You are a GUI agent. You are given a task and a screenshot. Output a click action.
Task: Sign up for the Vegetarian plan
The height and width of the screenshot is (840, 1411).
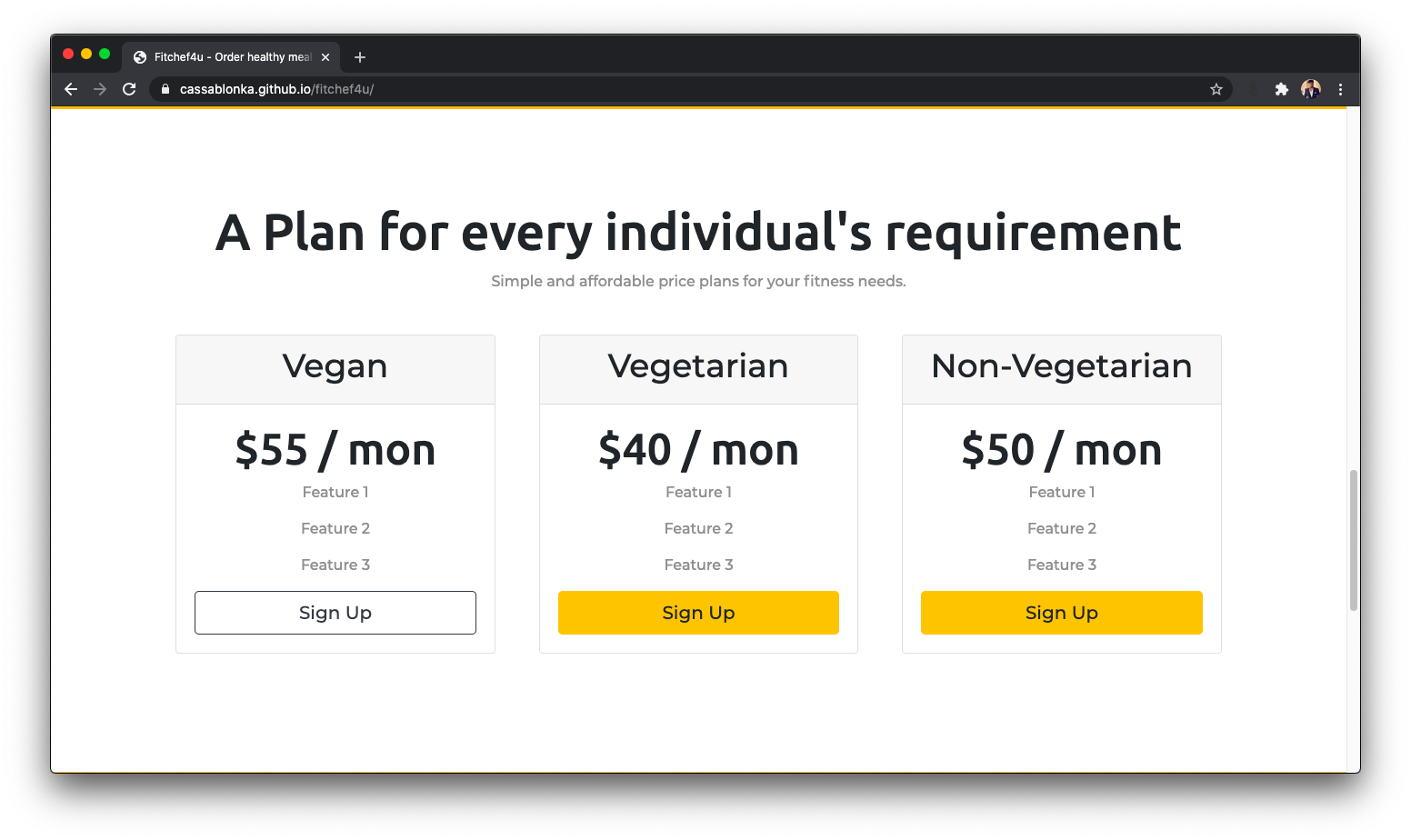(698, 613)
